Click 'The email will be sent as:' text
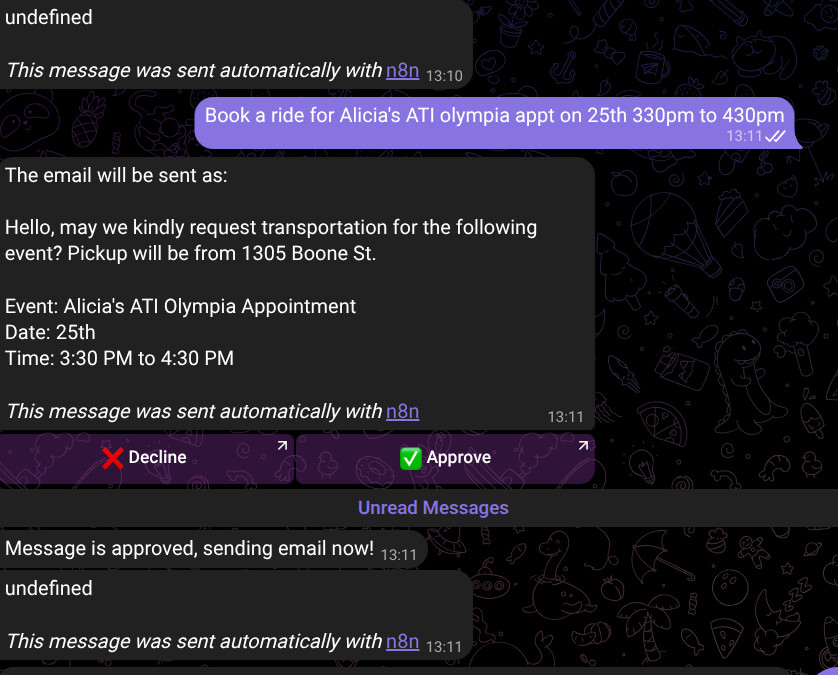838x675 pixels. (x=116, y=175)
